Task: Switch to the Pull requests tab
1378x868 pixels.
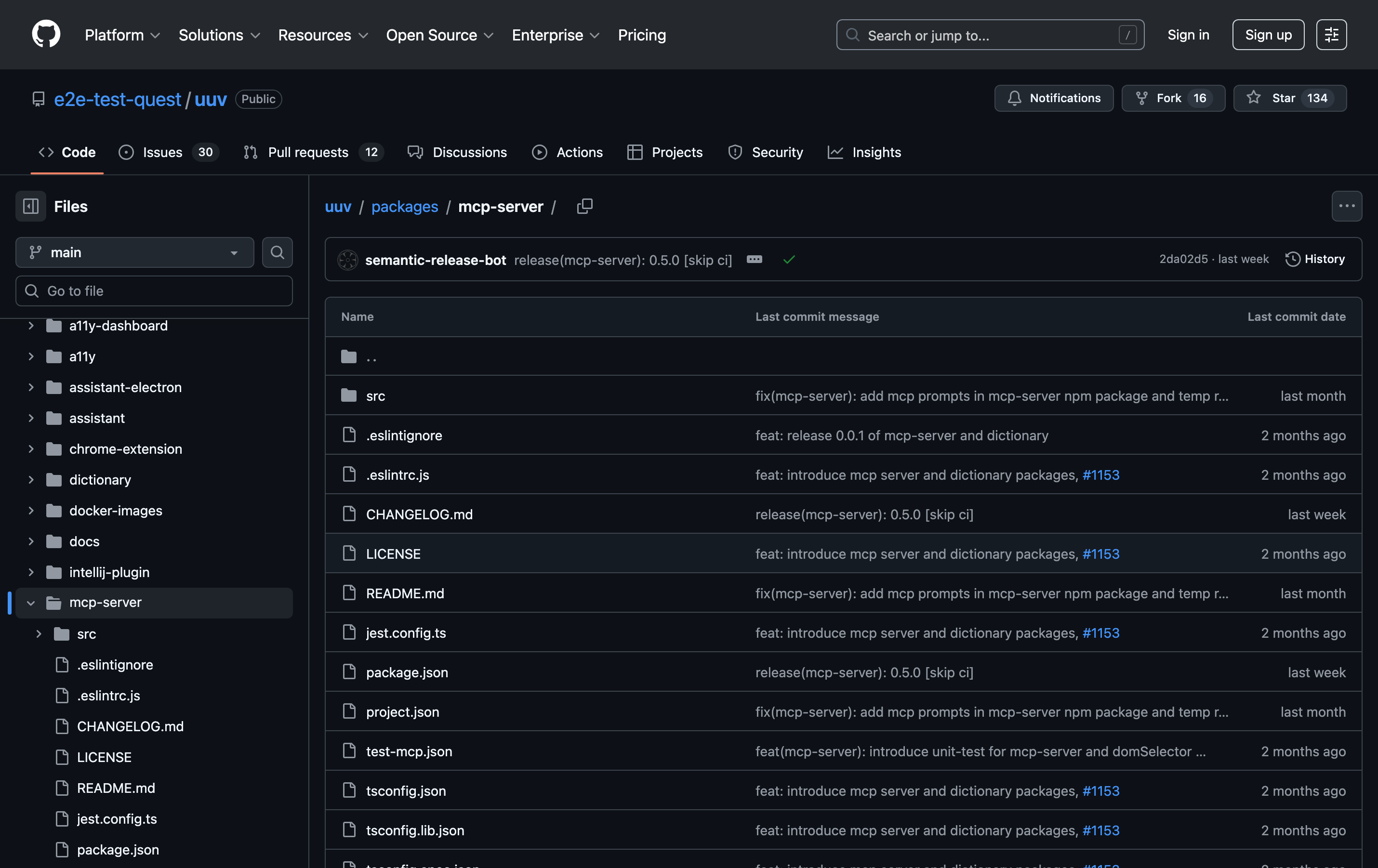Action: [307, 152]
